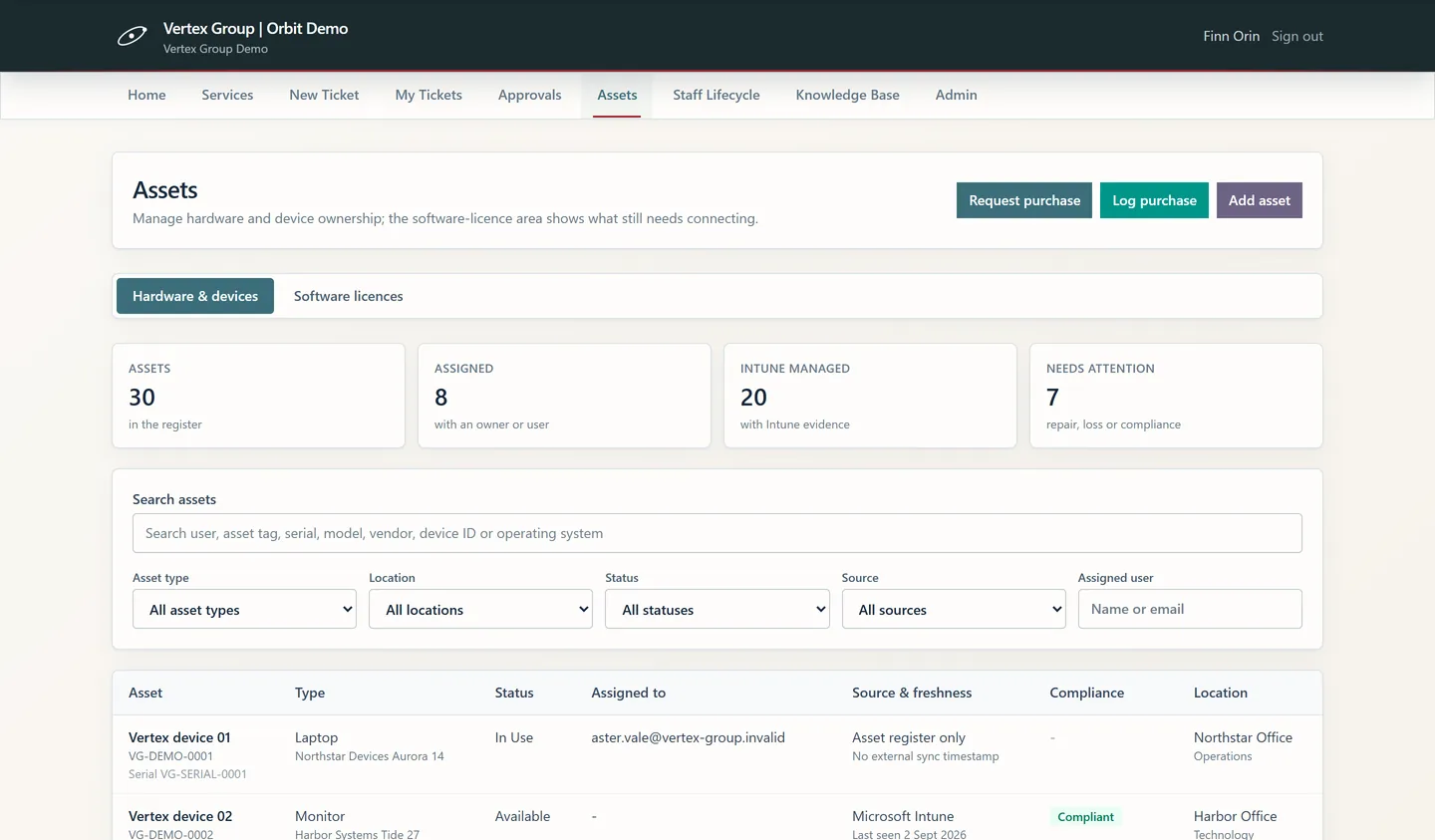Click the Assets total summary card

tap(258, 396)
